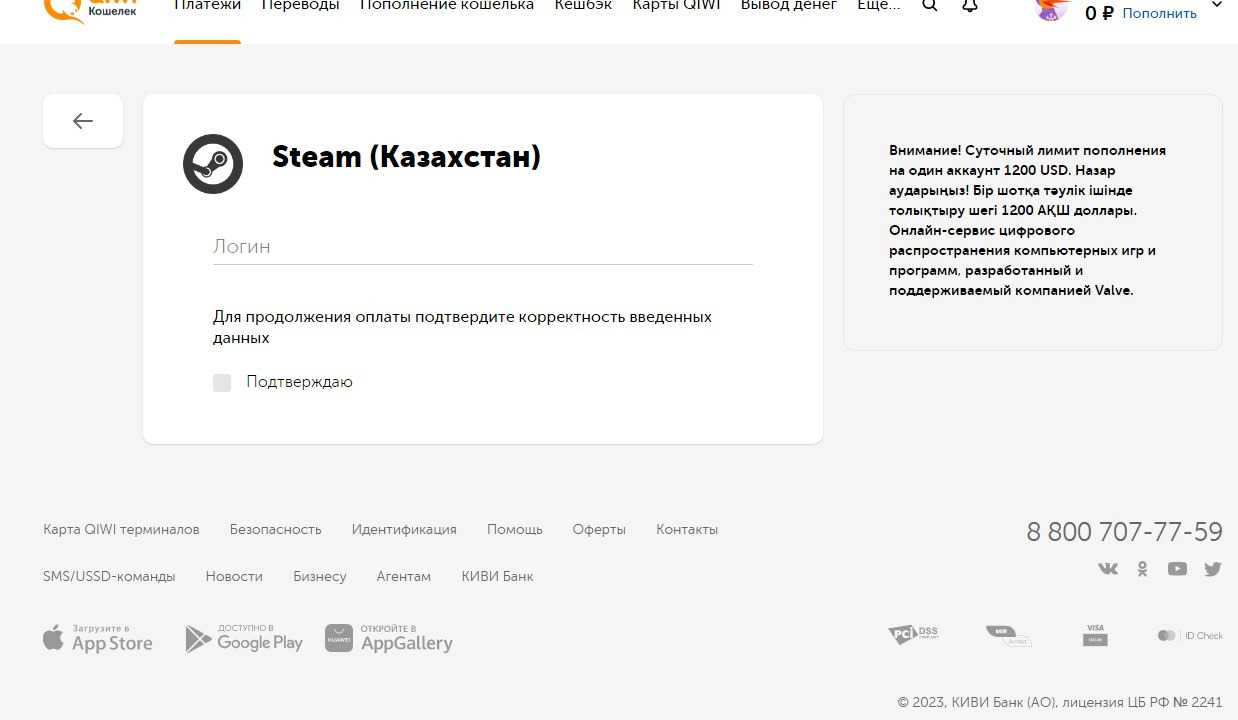Open the Кешбэк menu item
Screen dimensions: 1238x720
[583, 6]
